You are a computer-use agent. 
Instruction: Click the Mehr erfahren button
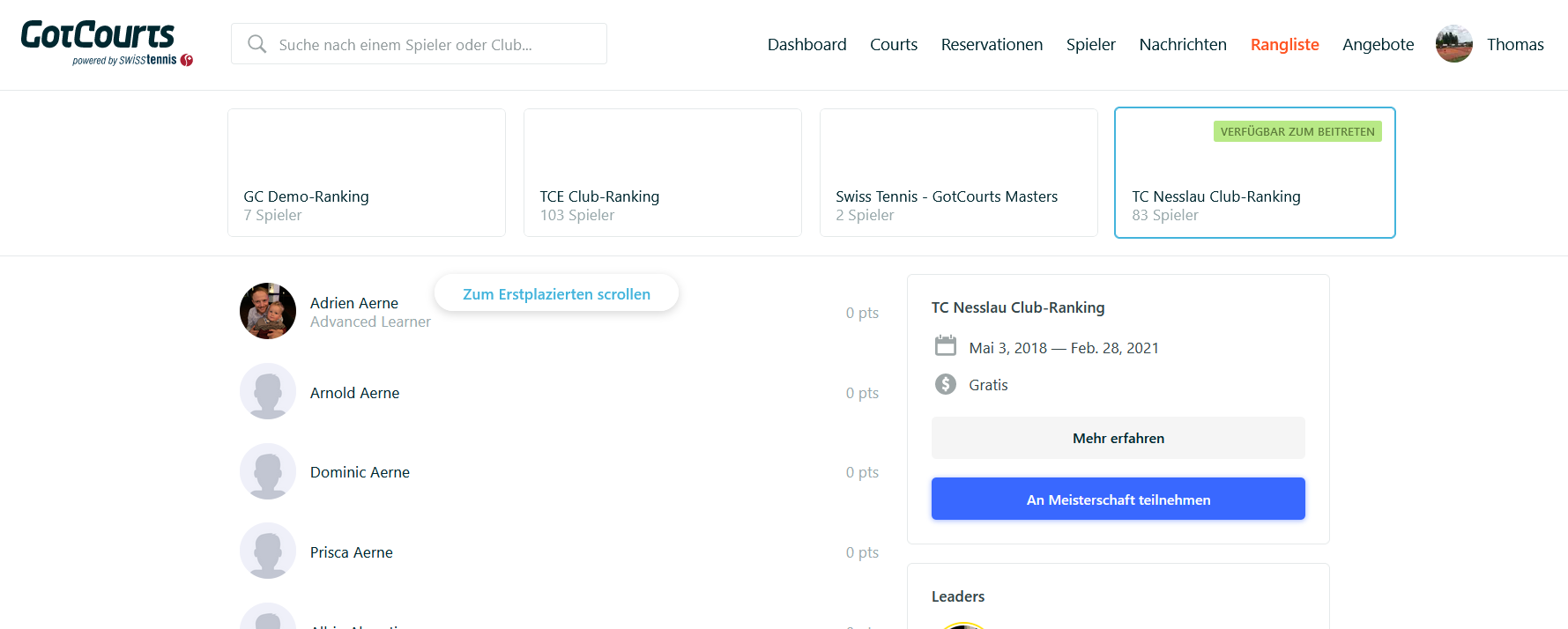click(x=1118, y=438)
